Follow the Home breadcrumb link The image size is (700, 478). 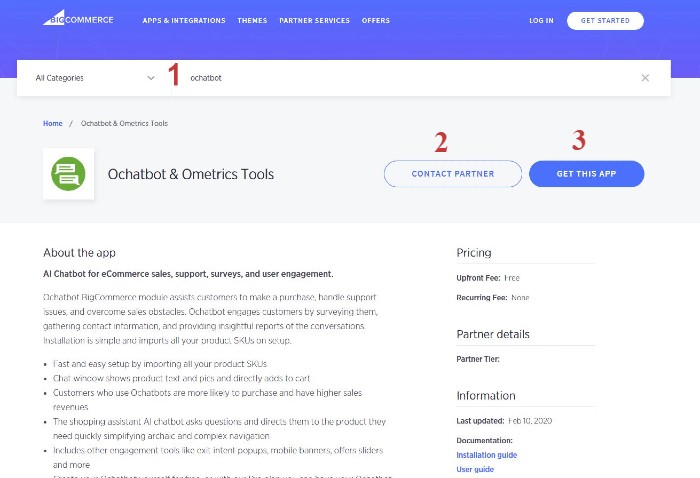click(x=53, y=123)
